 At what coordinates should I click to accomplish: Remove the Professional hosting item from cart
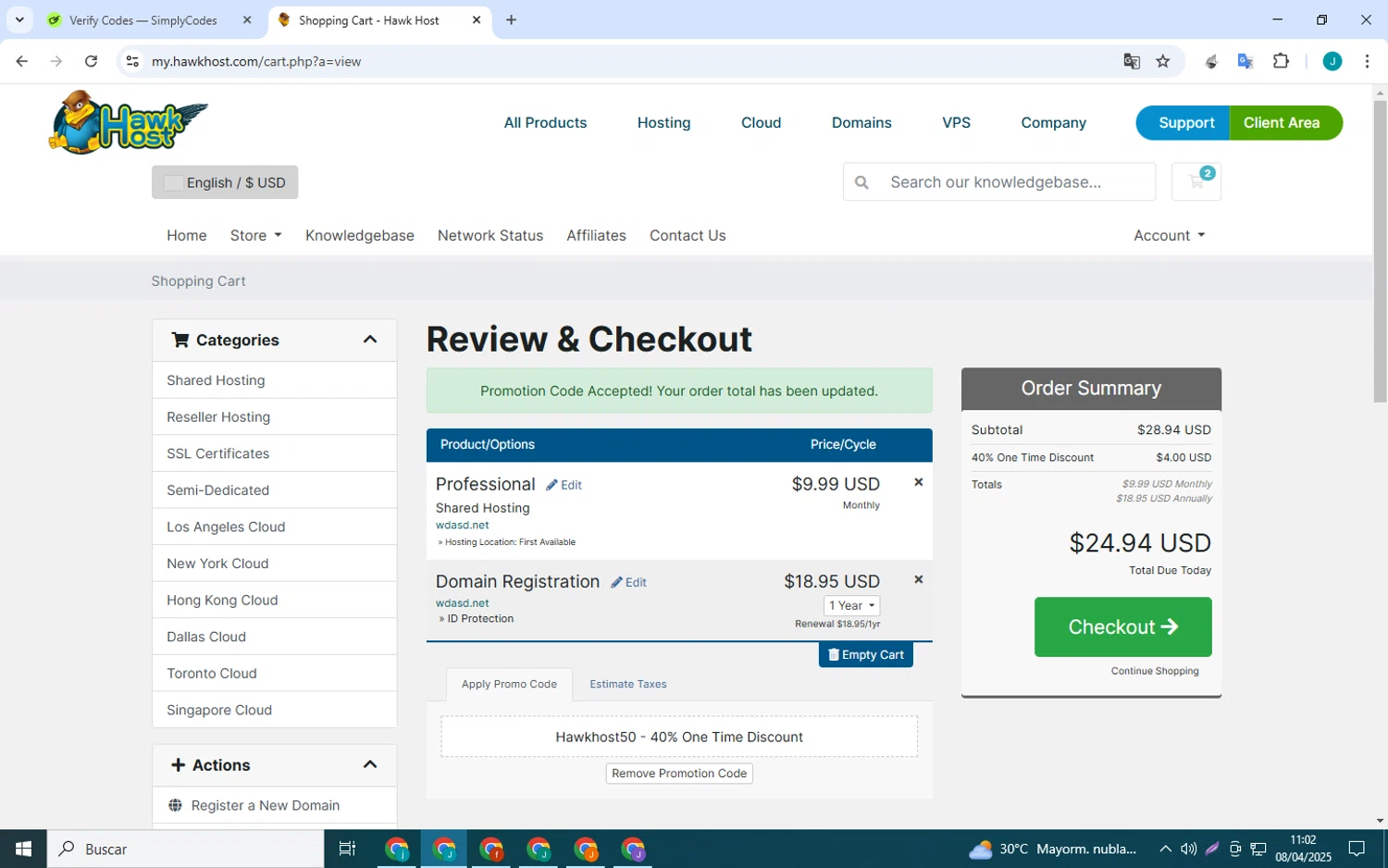click(x=918, y=482)
